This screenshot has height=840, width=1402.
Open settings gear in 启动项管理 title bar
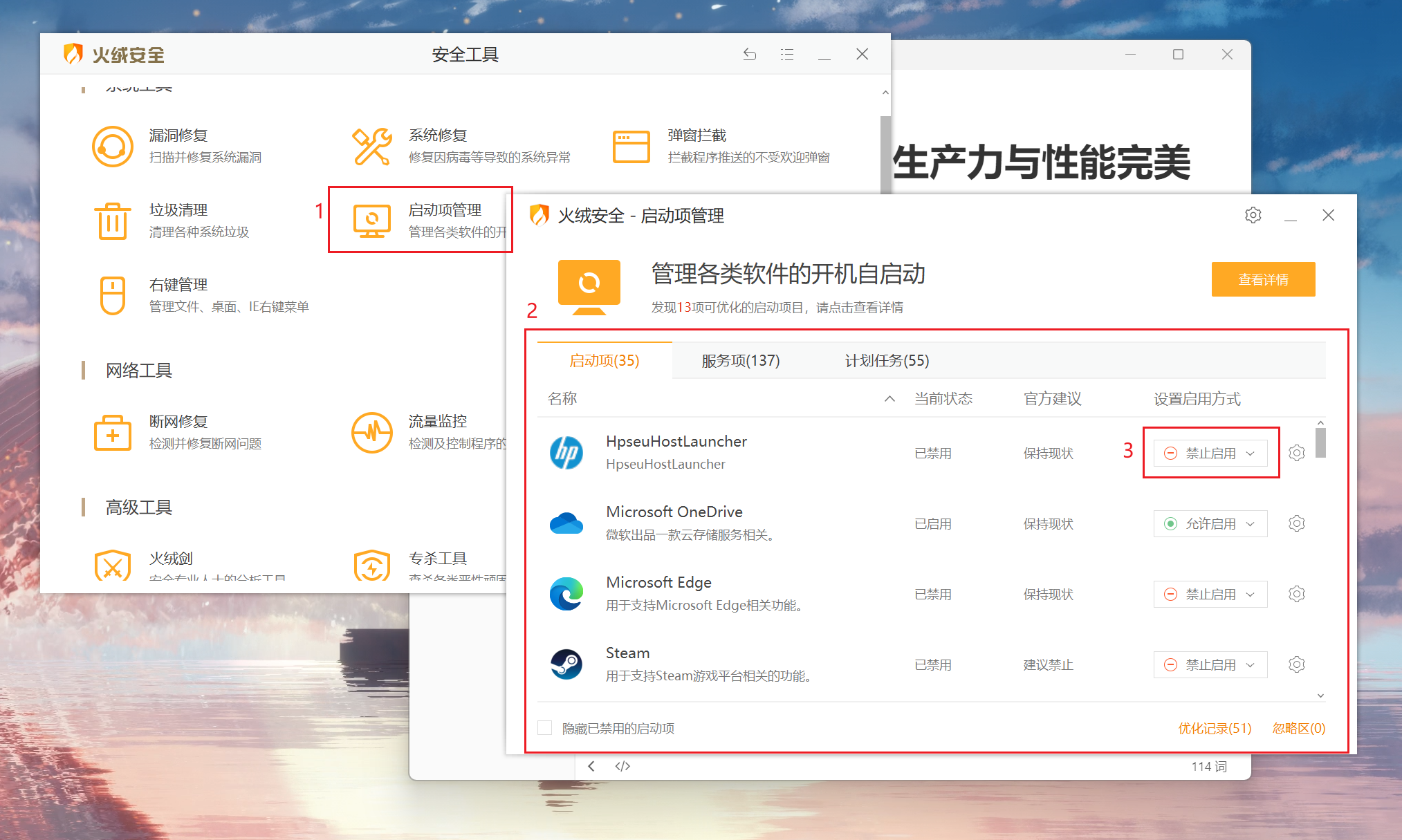(1253, 215)
